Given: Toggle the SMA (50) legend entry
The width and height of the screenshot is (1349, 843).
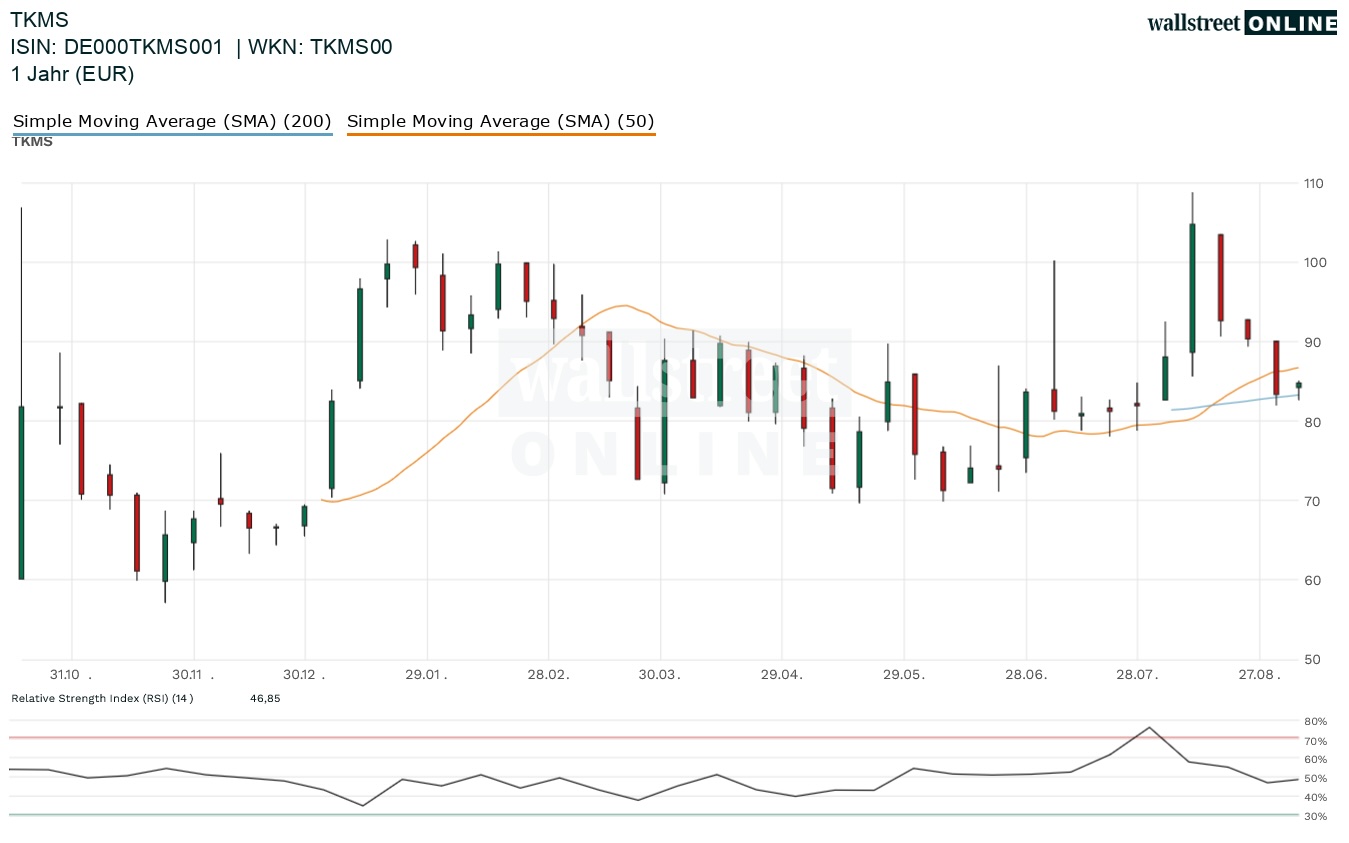Looking at the screenshot, I should click(501, 122).
